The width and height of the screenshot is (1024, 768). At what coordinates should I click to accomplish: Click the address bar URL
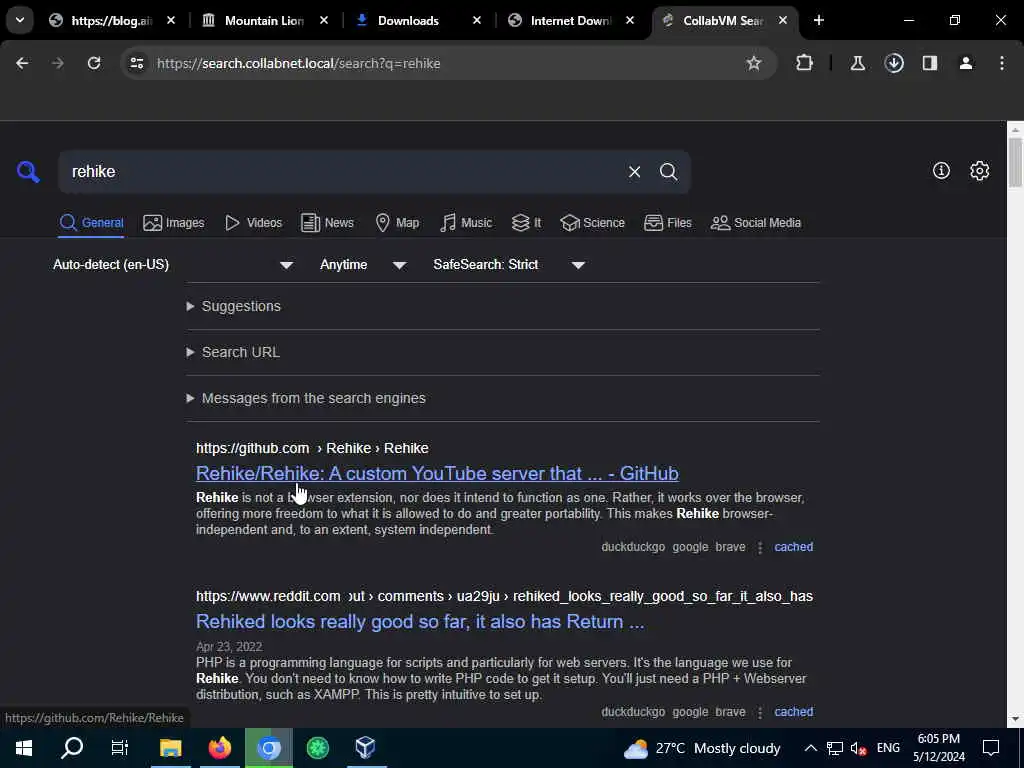(x=298, y=63)
